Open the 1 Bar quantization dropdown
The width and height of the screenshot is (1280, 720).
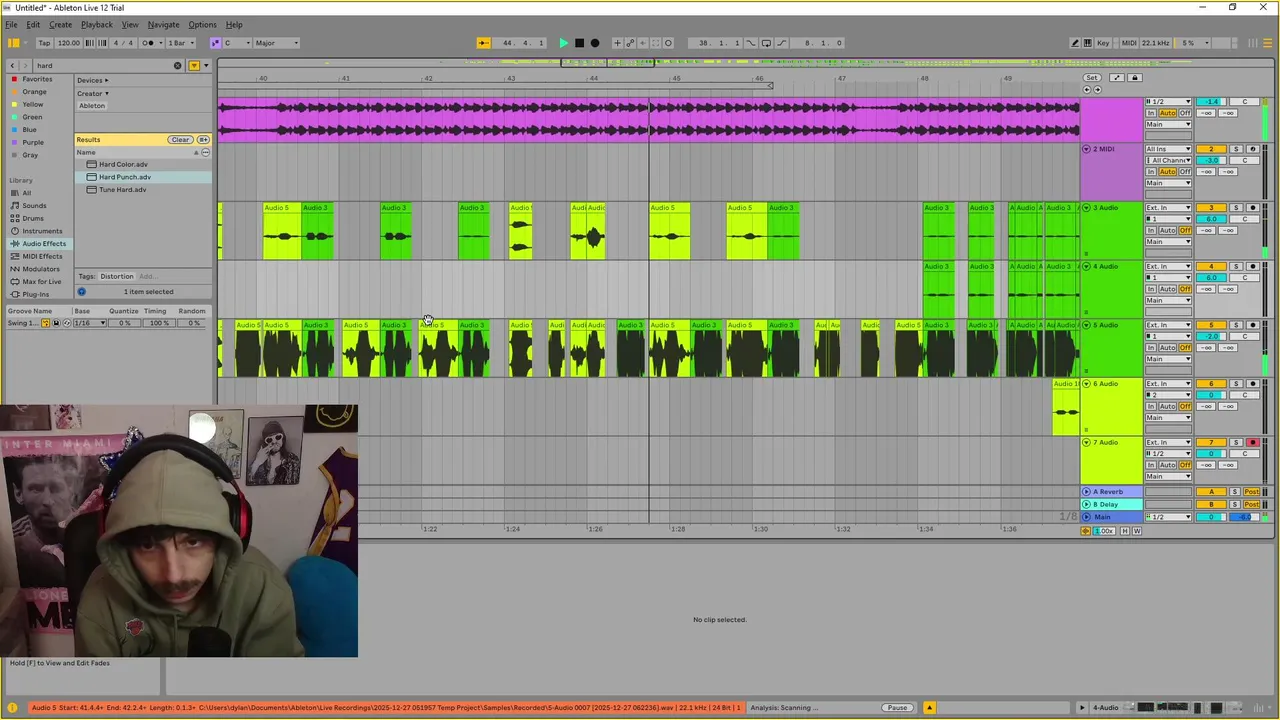180,43
